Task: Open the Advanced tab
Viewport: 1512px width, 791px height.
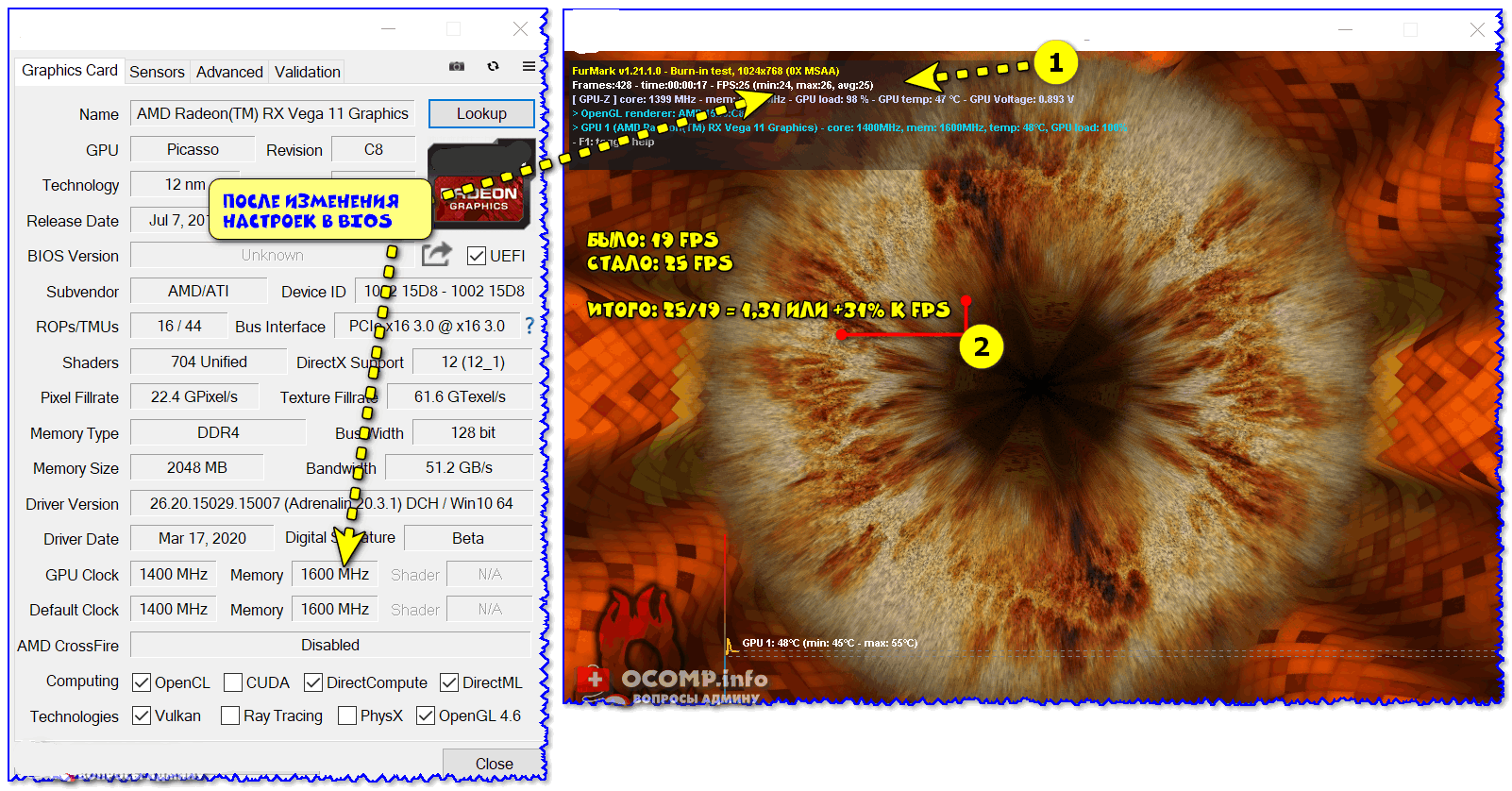Action: [229, 72]
